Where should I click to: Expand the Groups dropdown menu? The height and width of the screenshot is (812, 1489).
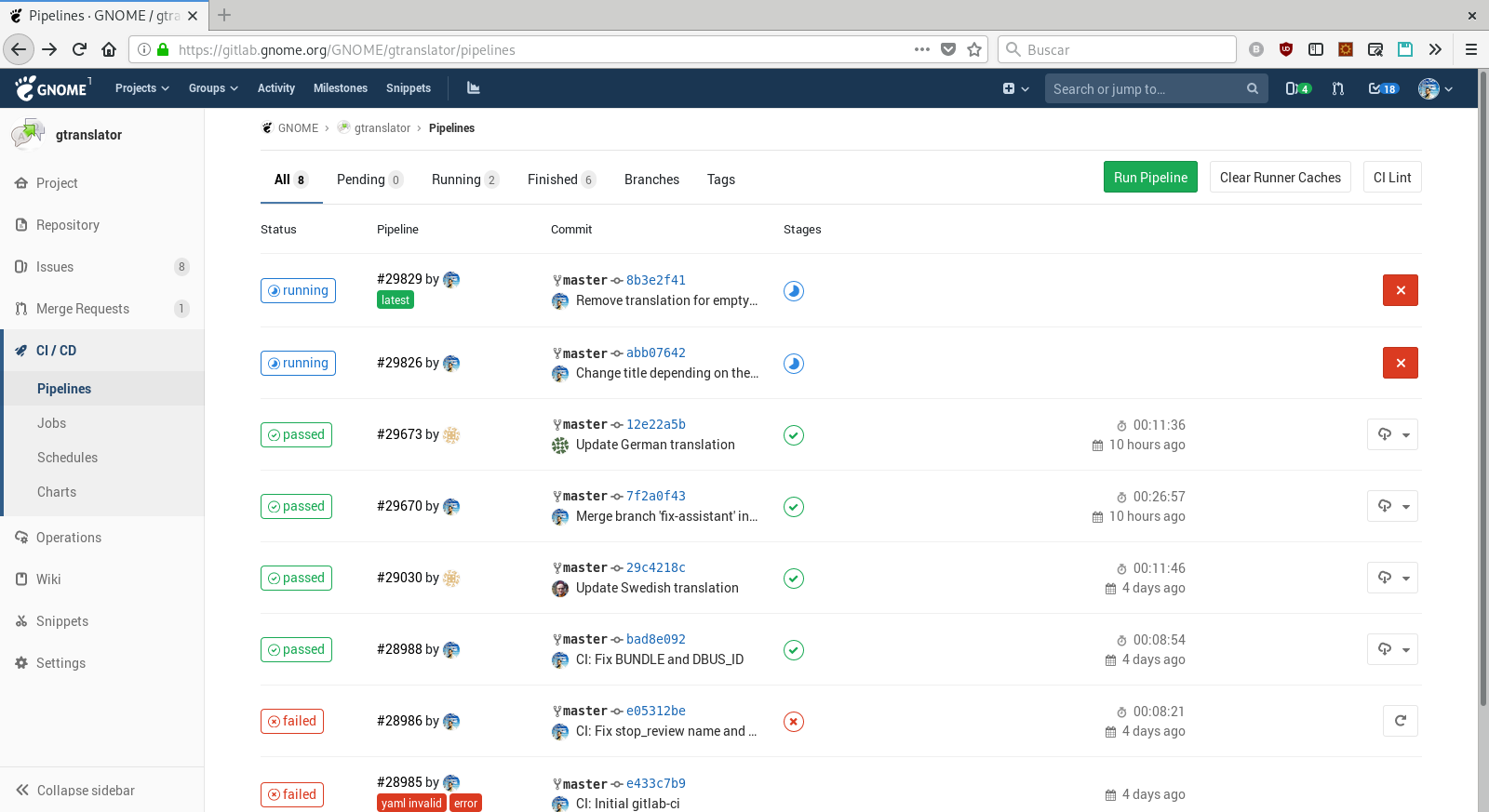pyautogui.click(x=213, y=88)
